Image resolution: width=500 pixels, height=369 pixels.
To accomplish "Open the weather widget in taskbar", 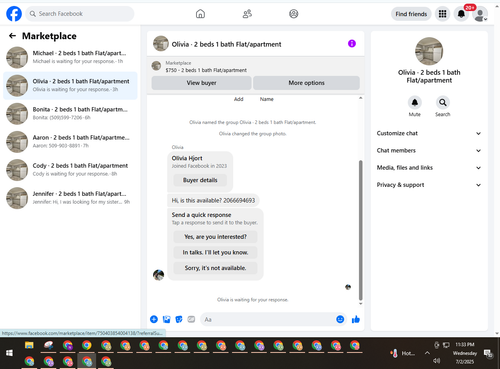I will tap(402, 353).
